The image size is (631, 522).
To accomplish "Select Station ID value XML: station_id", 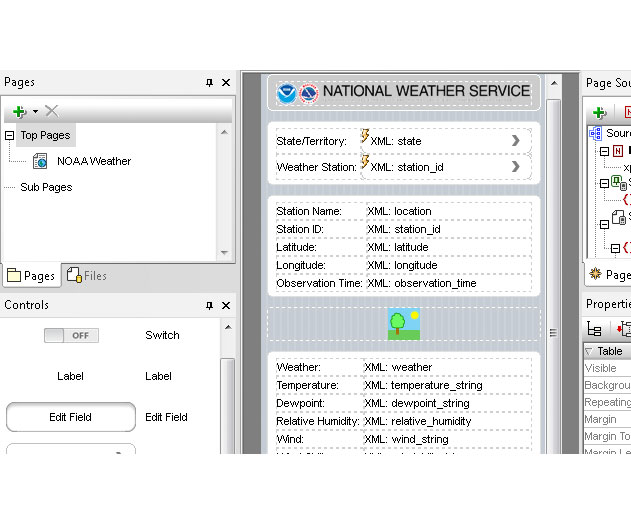I will point(448,229).
